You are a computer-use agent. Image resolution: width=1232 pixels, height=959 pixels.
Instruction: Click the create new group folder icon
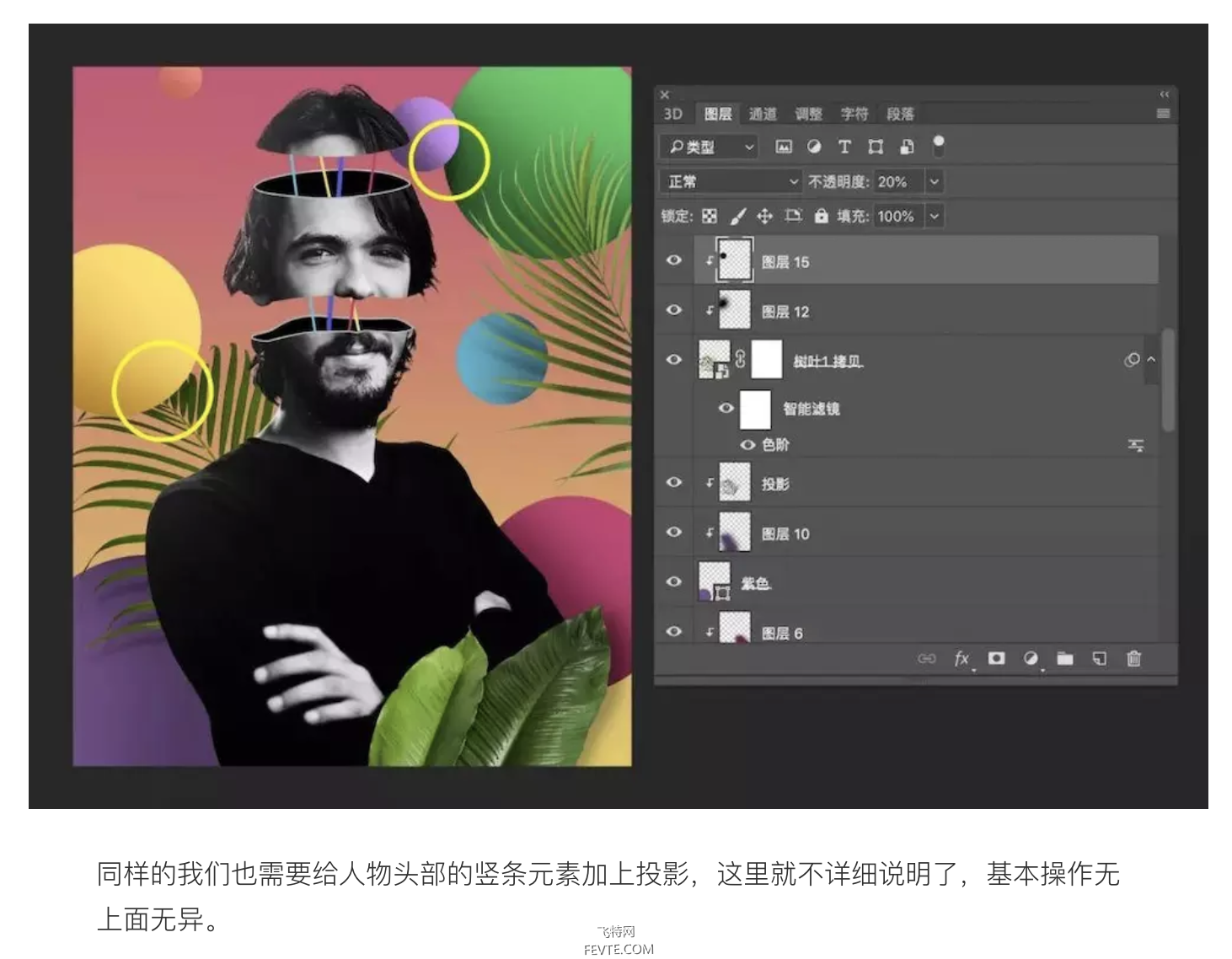tap(1065, 658)
